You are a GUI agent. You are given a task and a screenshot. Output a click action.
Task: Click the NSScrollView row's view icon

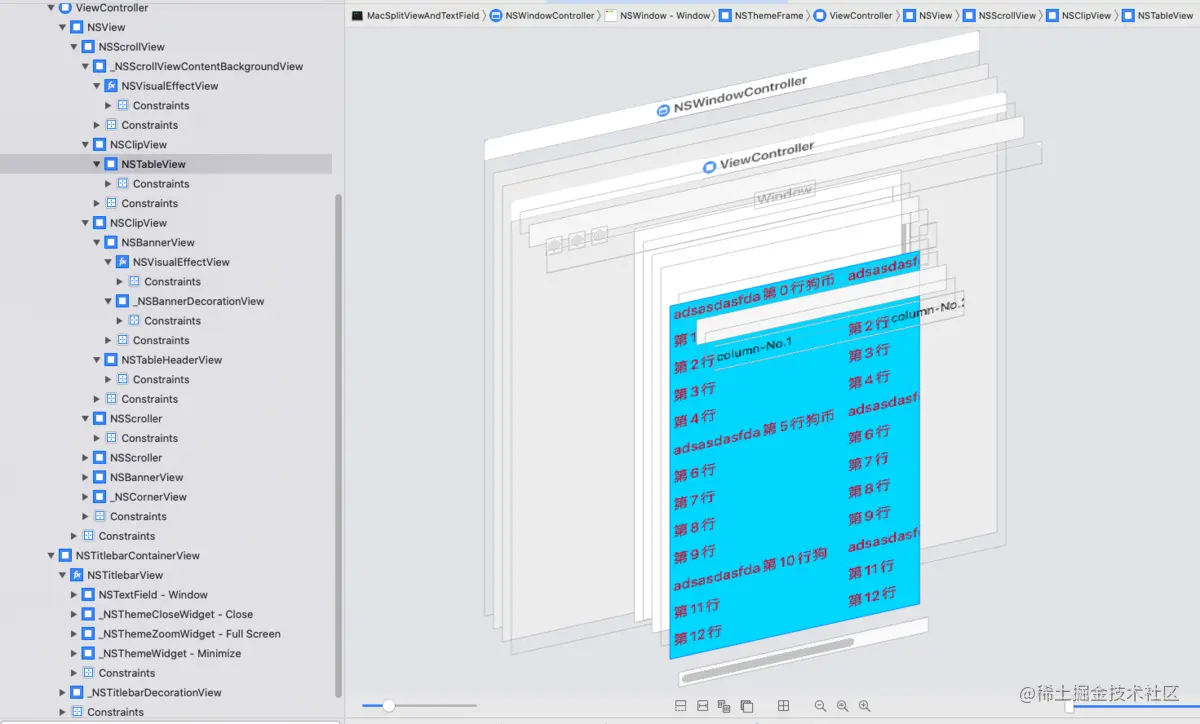88,47
